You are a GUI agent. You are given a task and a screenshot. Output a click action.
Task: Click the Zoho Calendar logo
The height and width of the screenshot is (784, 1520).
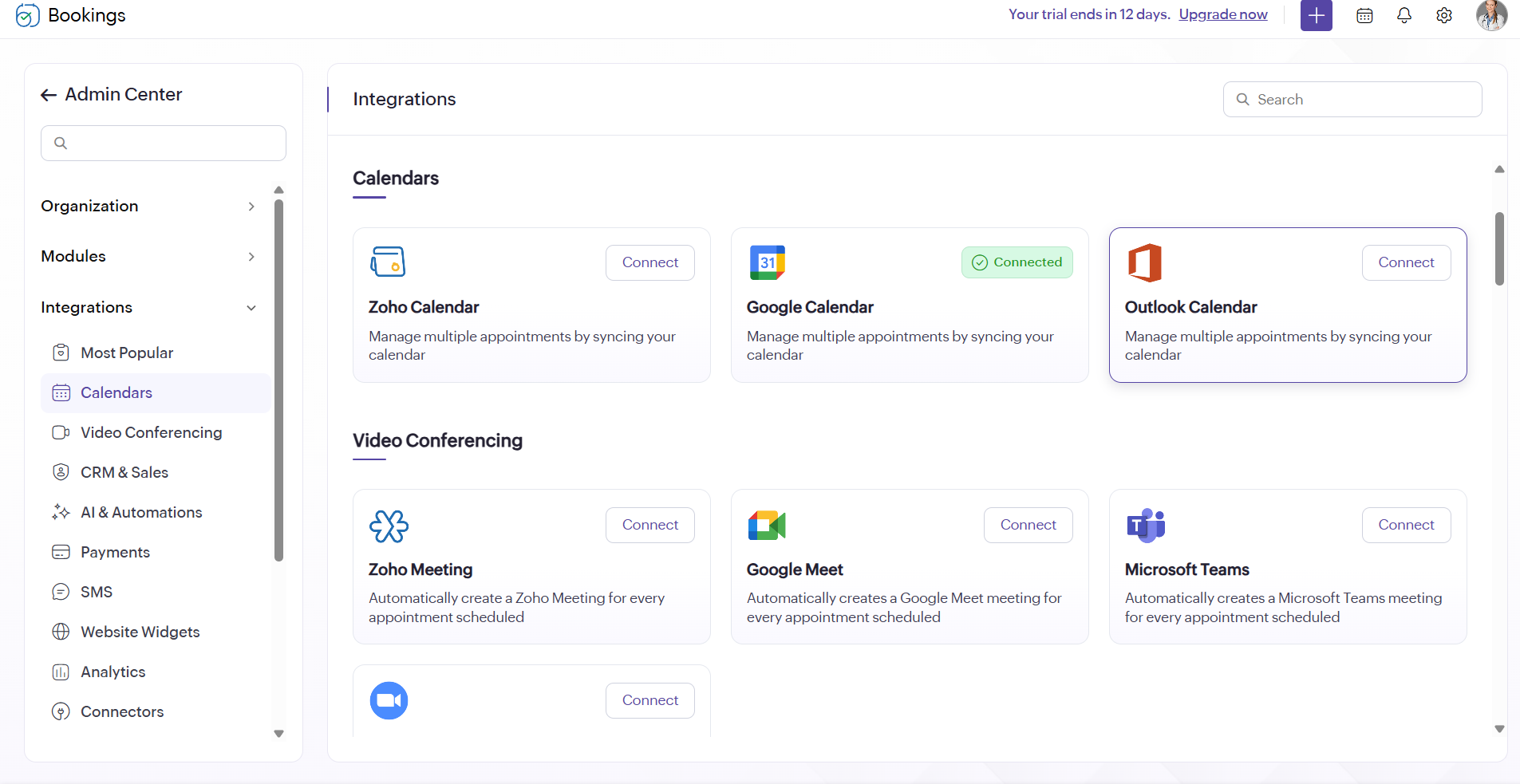388,262
